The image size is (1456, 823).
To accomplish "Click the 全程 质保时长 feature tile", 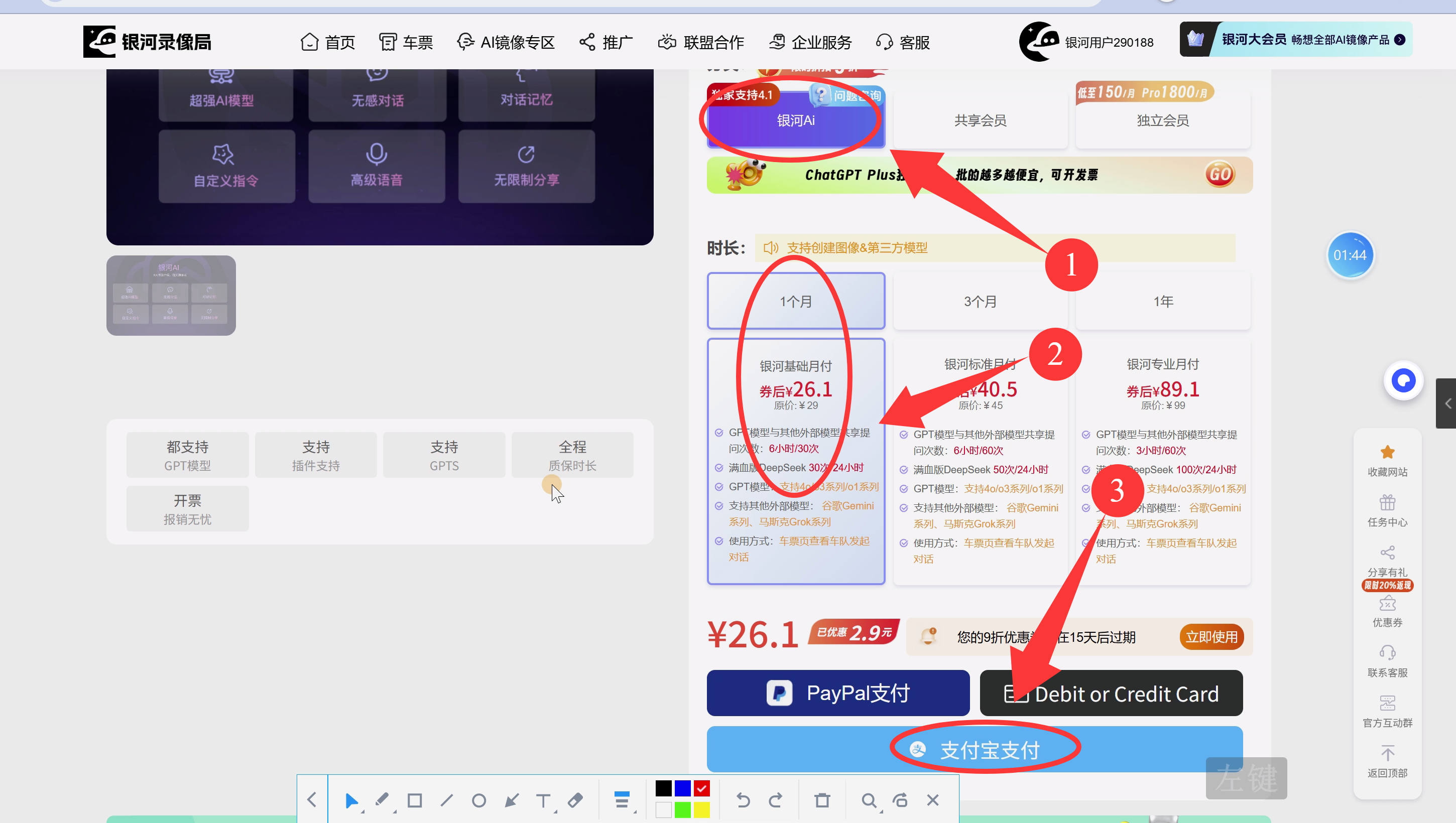I will (572, 455).
